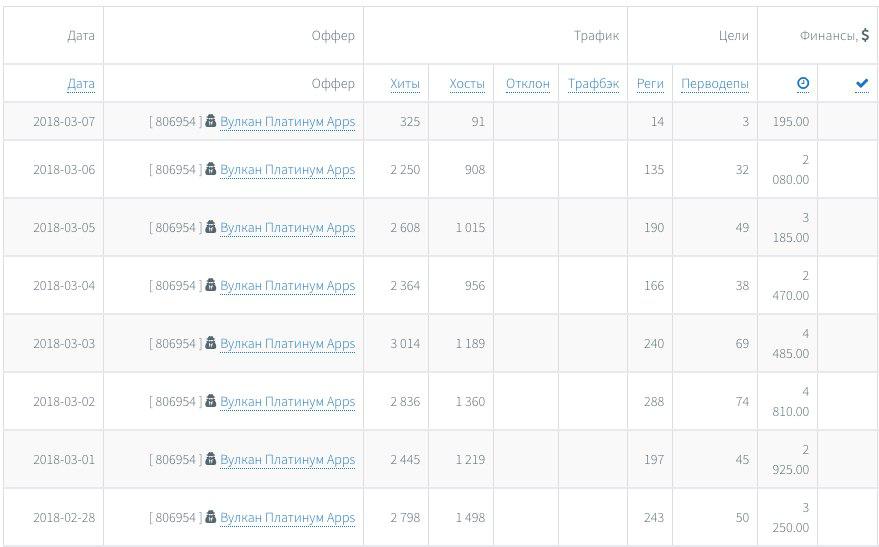Sort by the Трафбэк column
Viewport: 879px width, 547px height.
[x=593, y=84]
